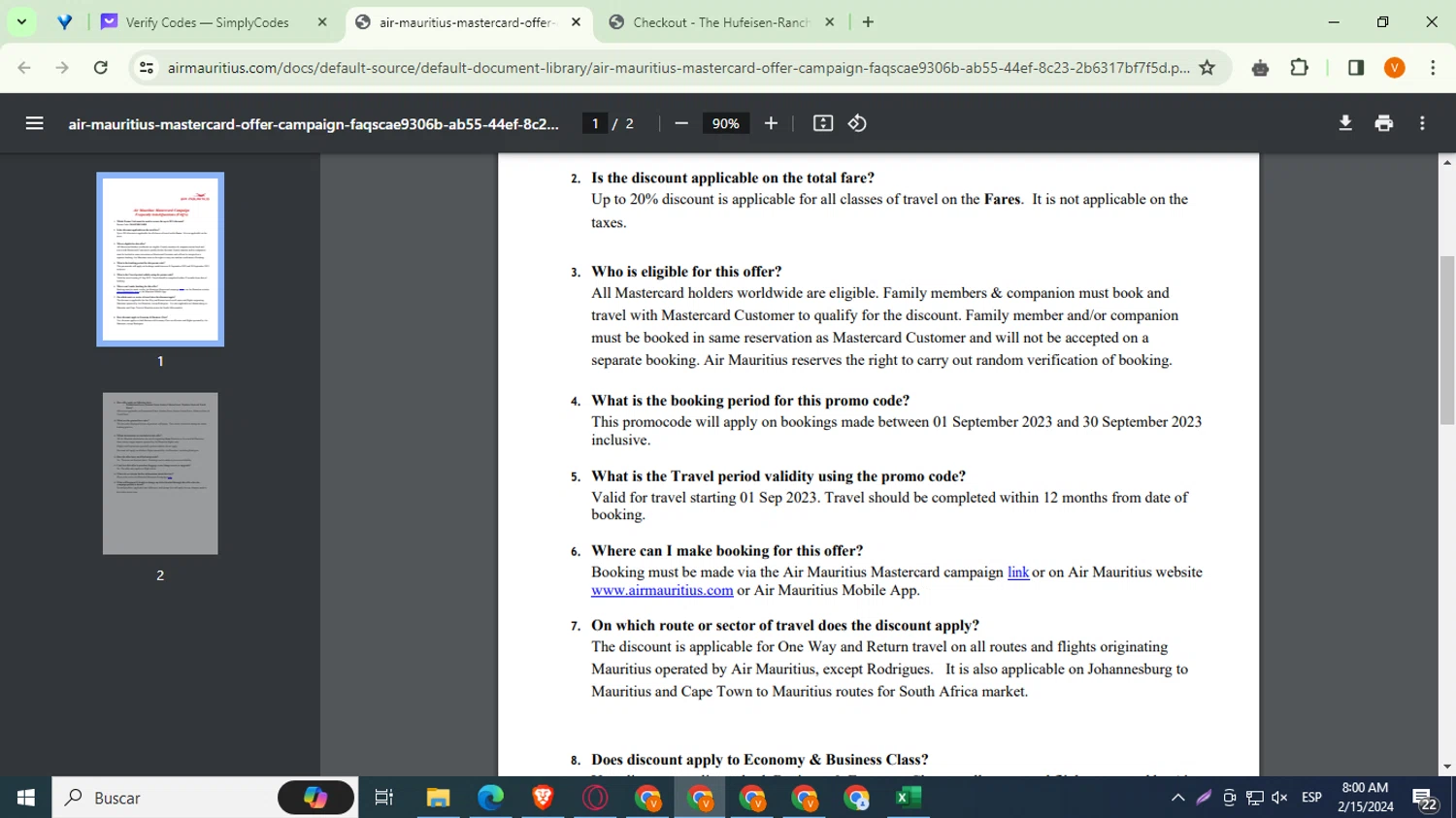This screenshot has height=818, width=1456.
Task: Click the Buscar taskbar search box
Action: click(204, 798)
